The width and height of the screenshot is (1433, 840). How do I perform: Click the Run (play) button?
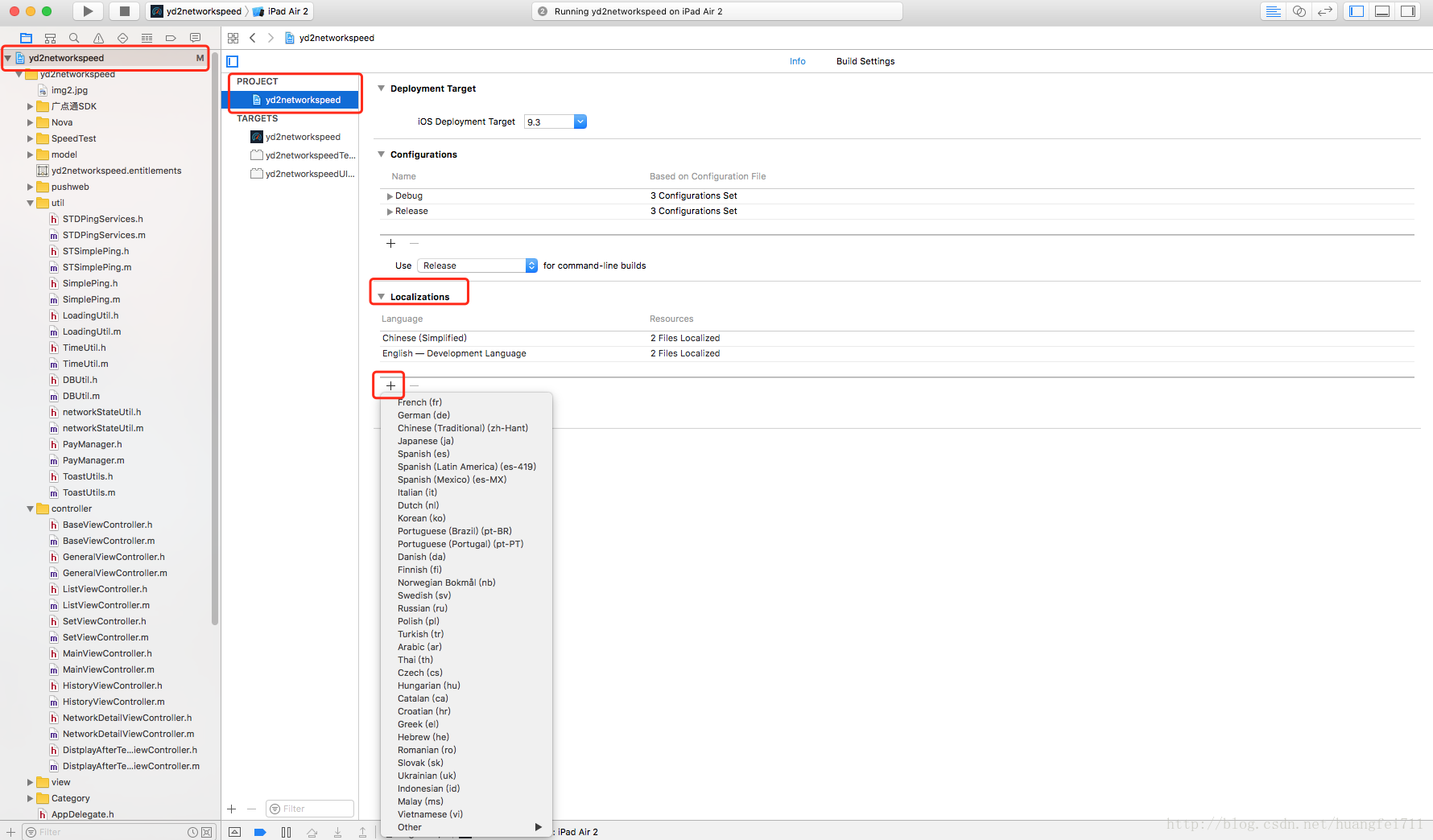[88, 11]
